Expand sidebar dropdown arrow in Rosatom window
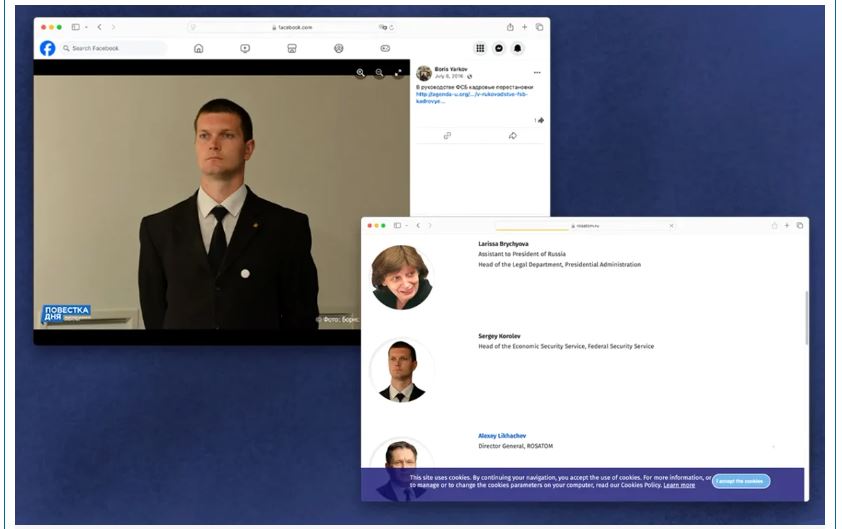Image resolution: width=842 pixels, height=529 pixels. click(x=407, y=226)
